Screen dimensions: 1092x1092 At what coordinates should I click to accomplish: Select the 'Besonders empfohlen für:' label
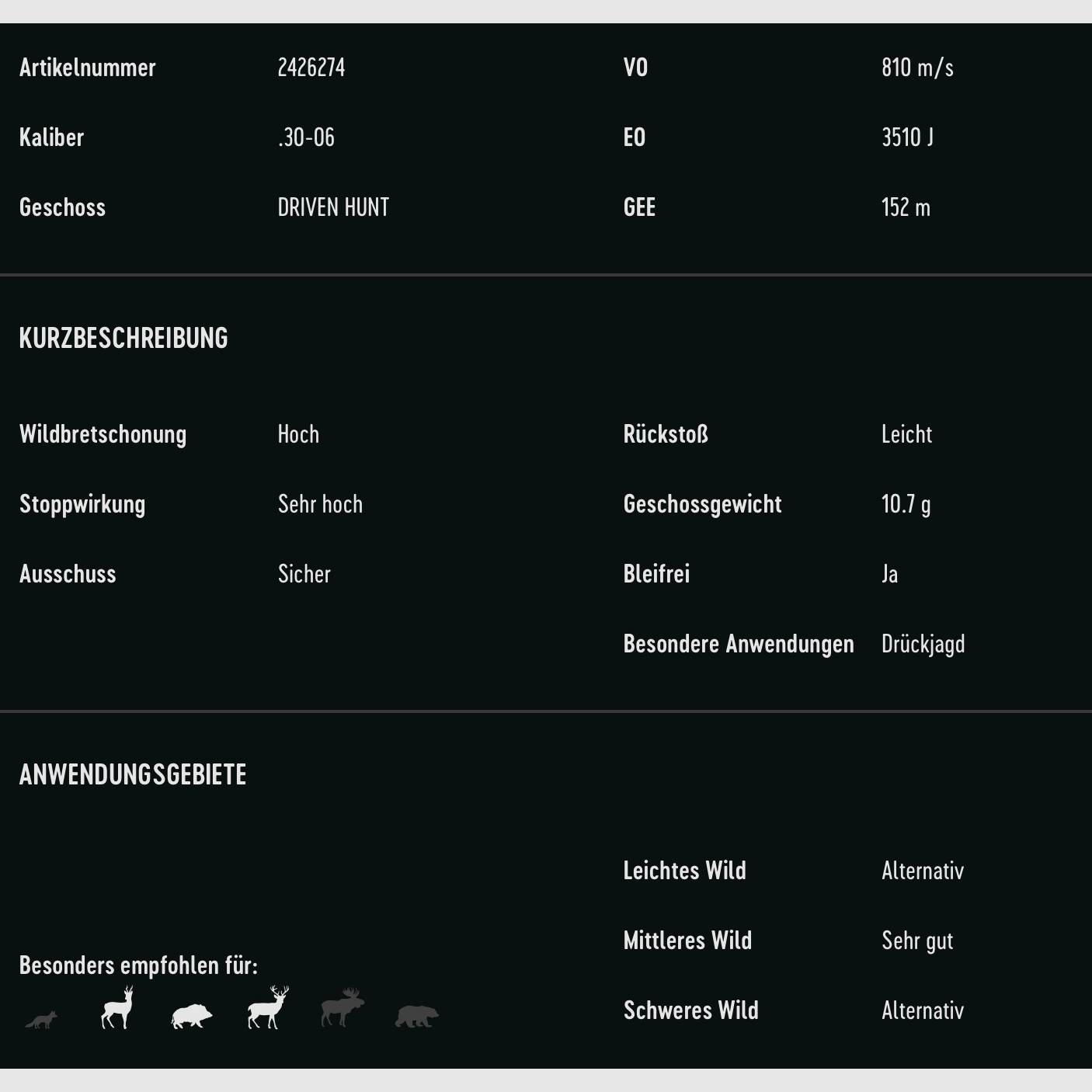click(138, 965)
